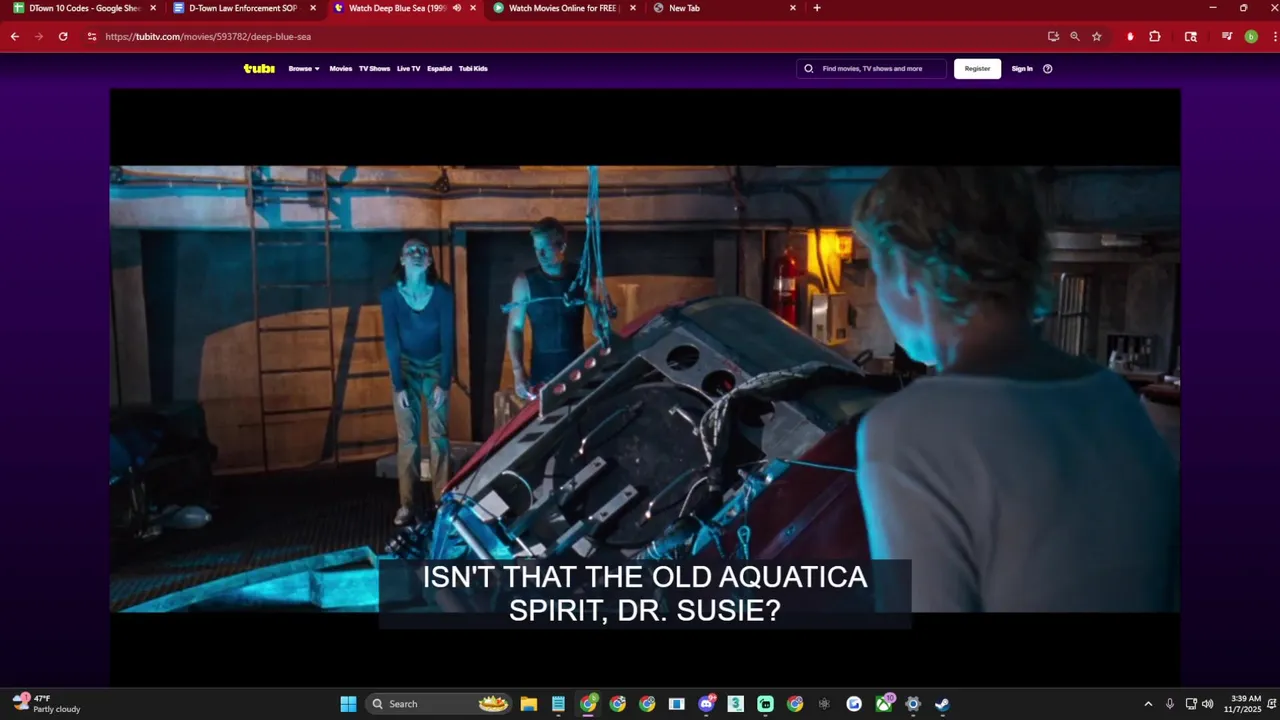
Task: Open the Settings gear from the taskbar
Action: tap(913, 704)
